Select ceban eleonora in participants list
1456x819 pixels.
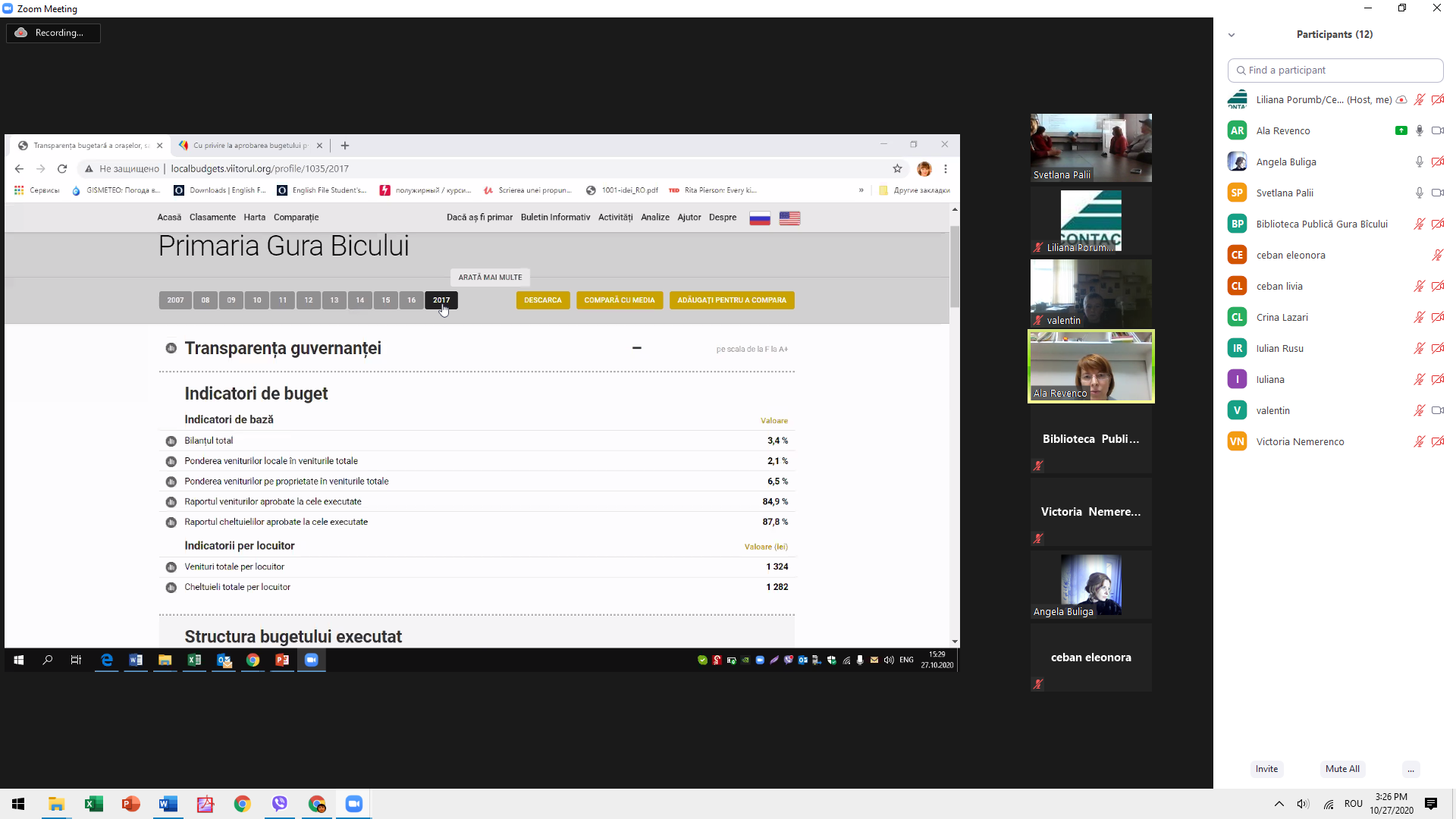click(1291, 255)
